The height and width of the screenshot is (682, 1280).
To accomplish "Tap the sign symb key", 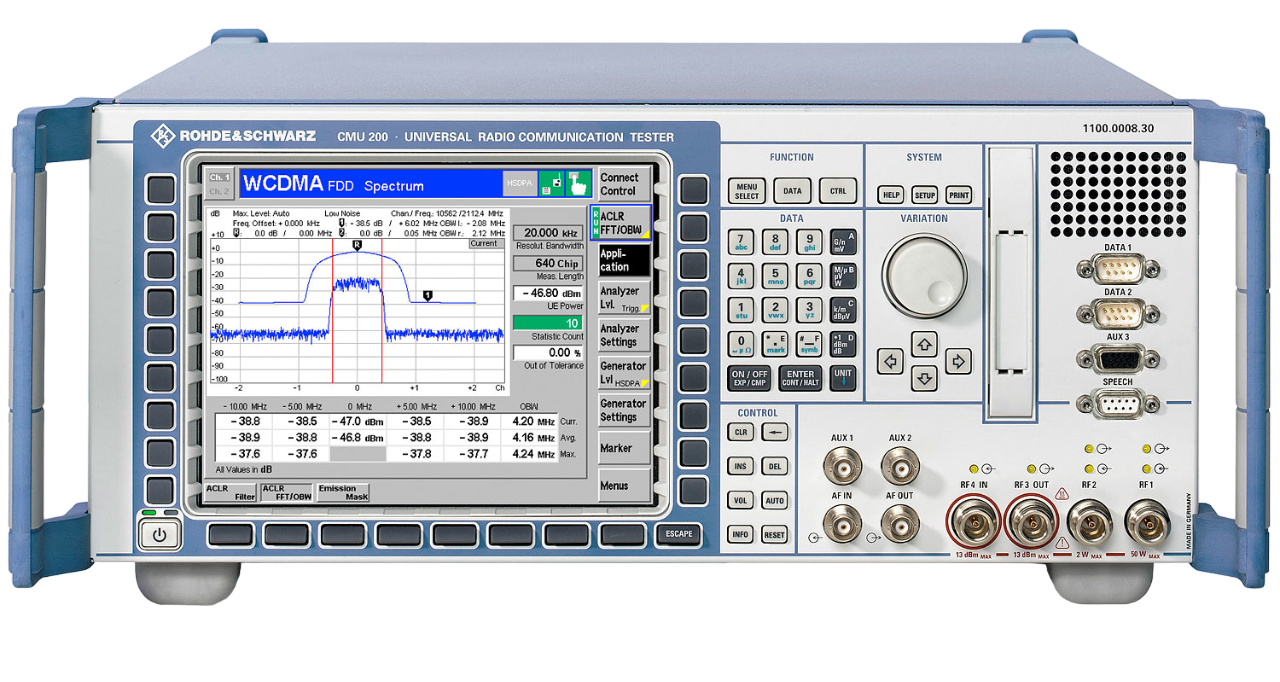I will (x=809, y=344).
